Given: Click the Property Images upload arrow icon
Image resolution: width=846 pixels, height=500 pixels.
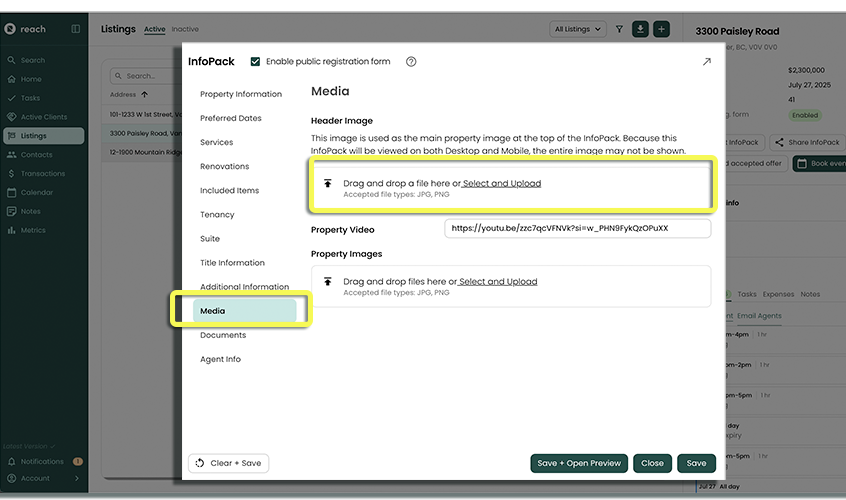Looking at the screenshot, I should coord(327,282).
